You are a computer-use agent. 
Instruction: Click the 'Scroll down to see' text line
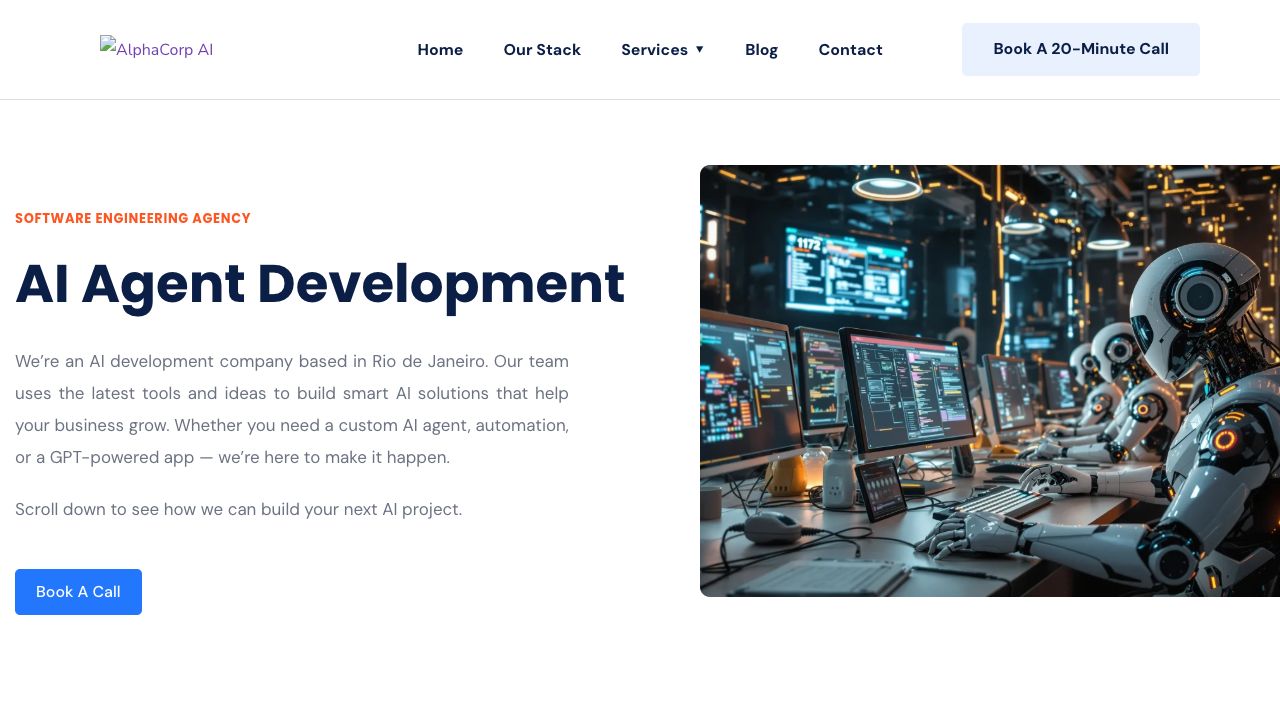click(238, 509)
